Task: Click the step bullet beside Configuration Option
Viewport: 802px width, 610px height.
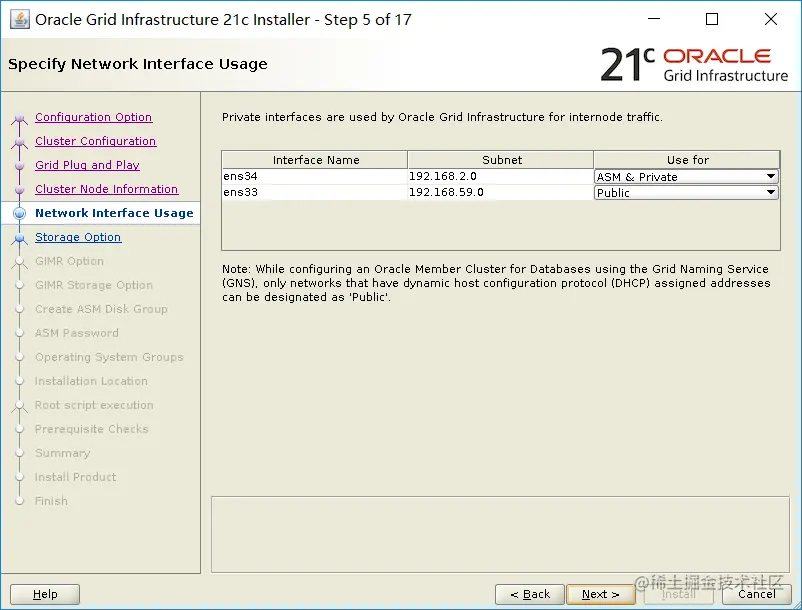Action: click(x=19, y=119)
